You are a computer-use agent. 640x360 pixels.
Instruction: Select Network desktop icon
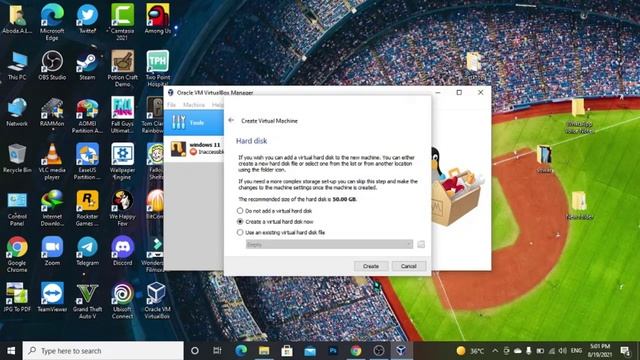pos(17,112)
